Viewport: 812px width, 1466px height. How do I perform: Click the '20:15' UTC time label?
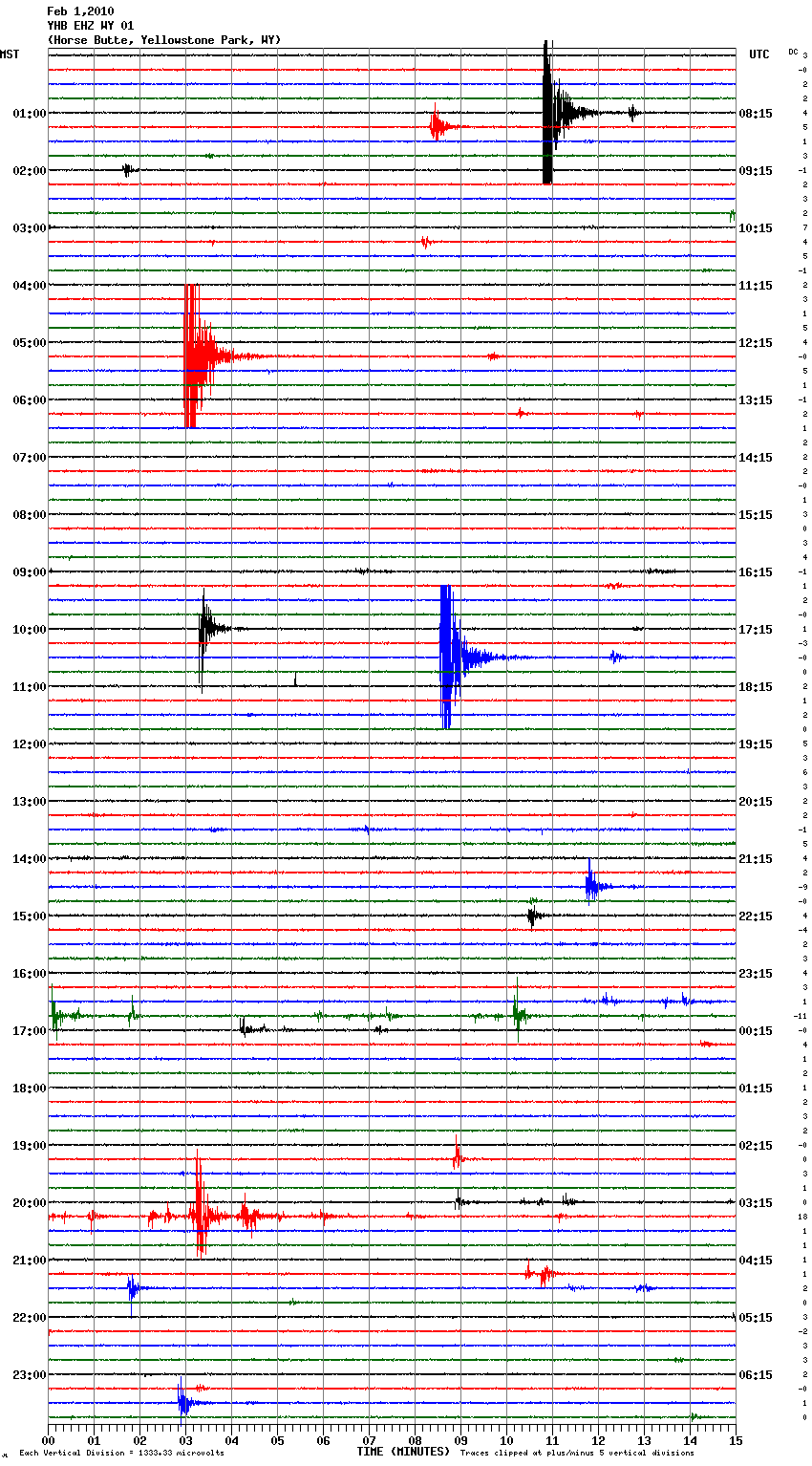756,802
